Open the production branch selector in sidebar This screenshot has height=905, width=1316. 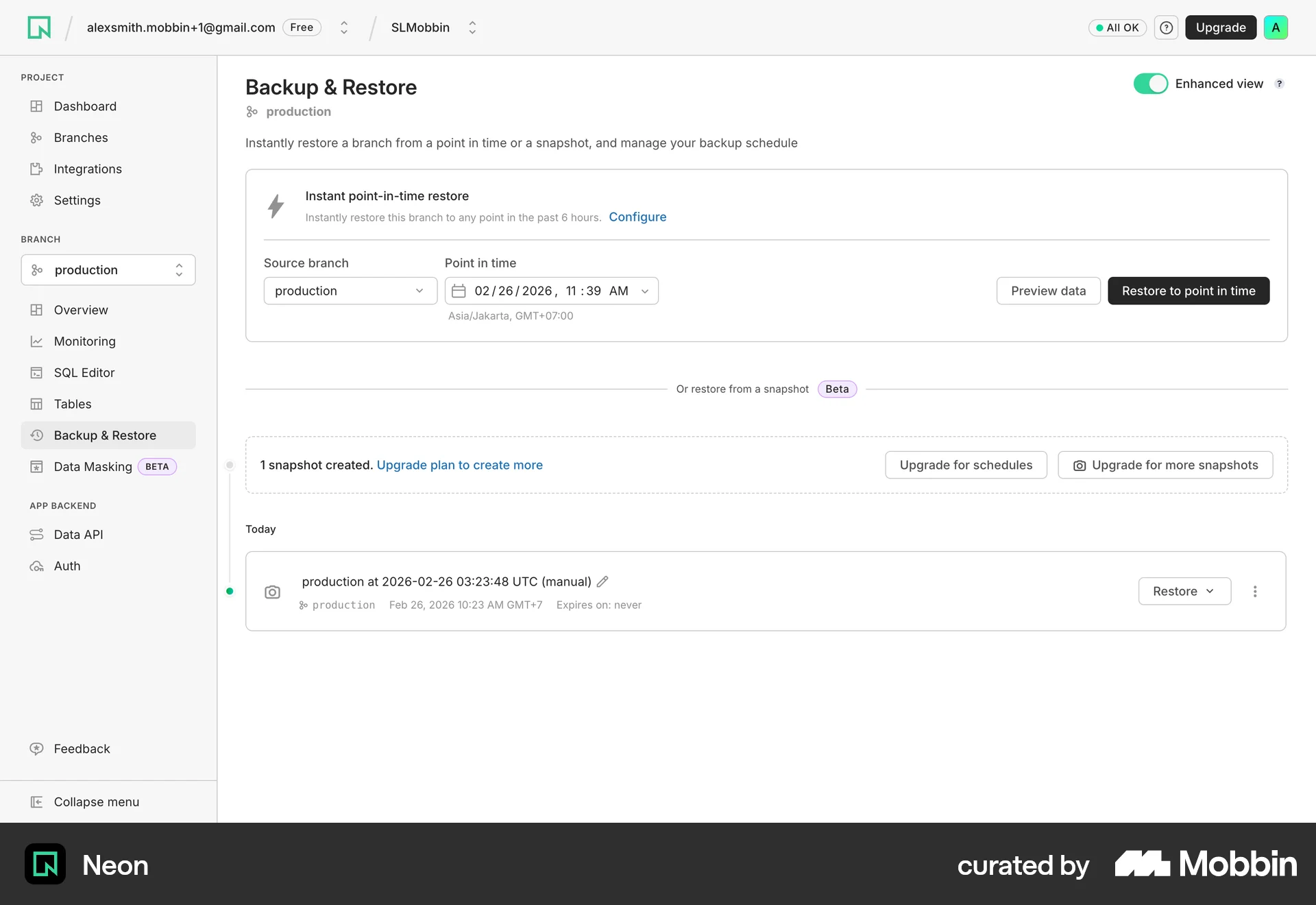tap(108, 270)
